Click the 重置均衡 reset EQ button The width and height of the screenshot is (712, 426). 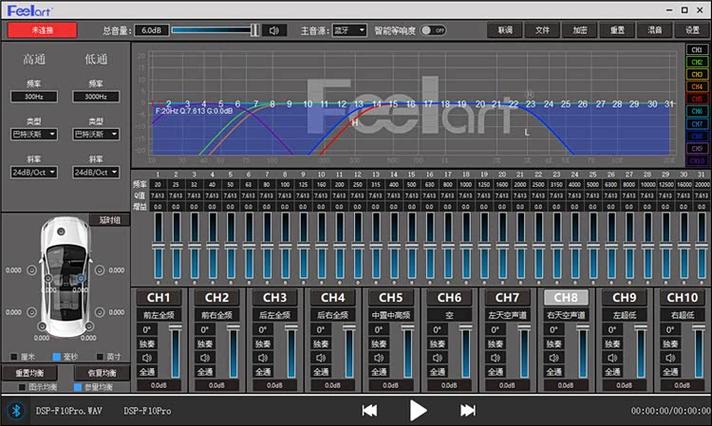coord(30,373)
